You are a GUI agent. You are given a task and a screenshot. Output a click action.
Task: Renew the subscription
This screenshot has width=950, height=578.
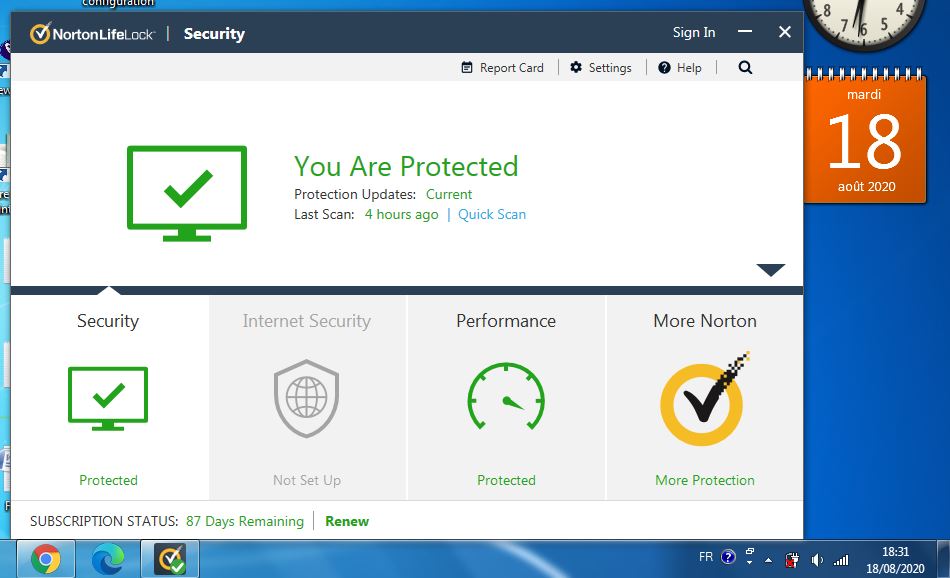(347, 521)
